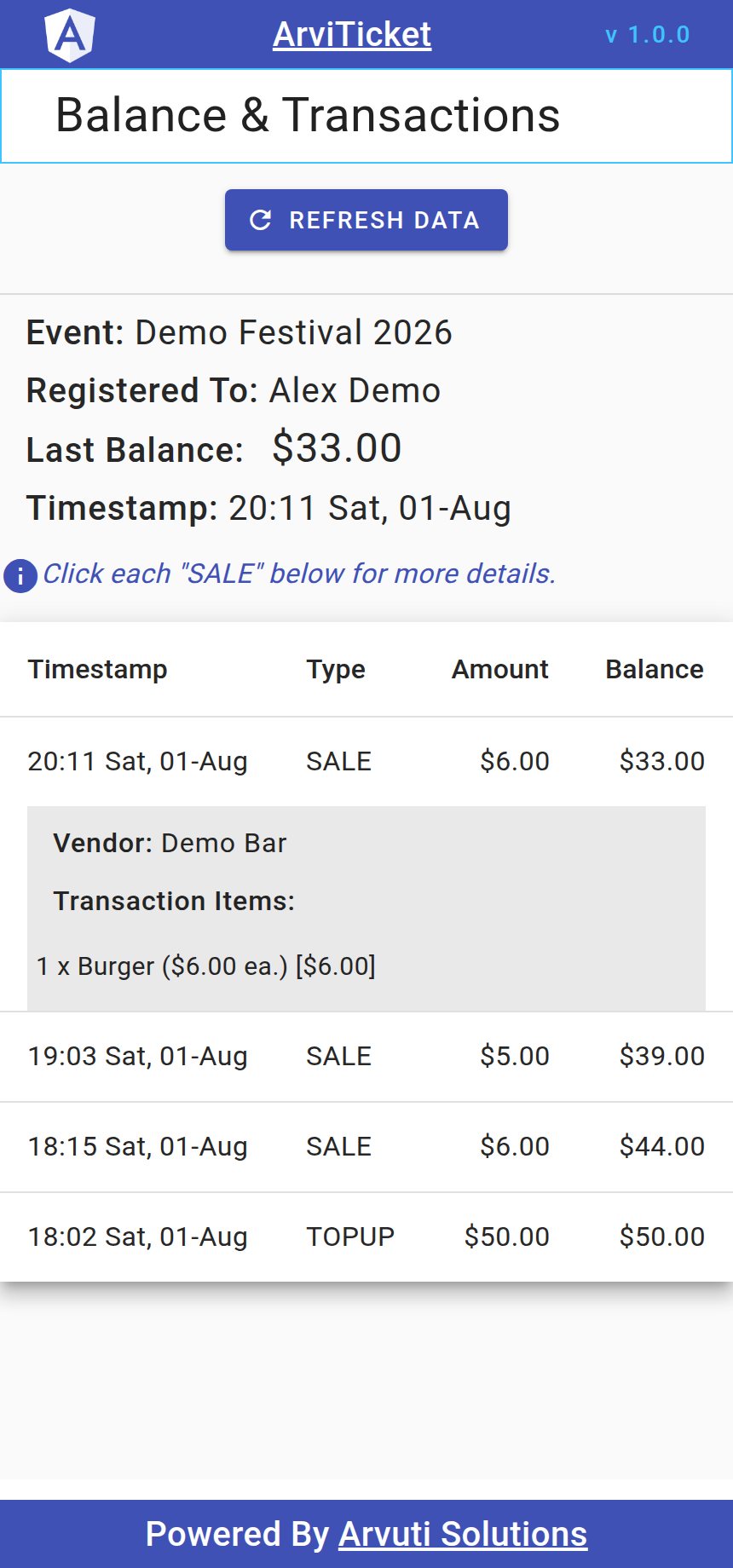The height and width of the screenshot is (1568, 733).
Task: Click the Type column header
Action: point(336,670)
